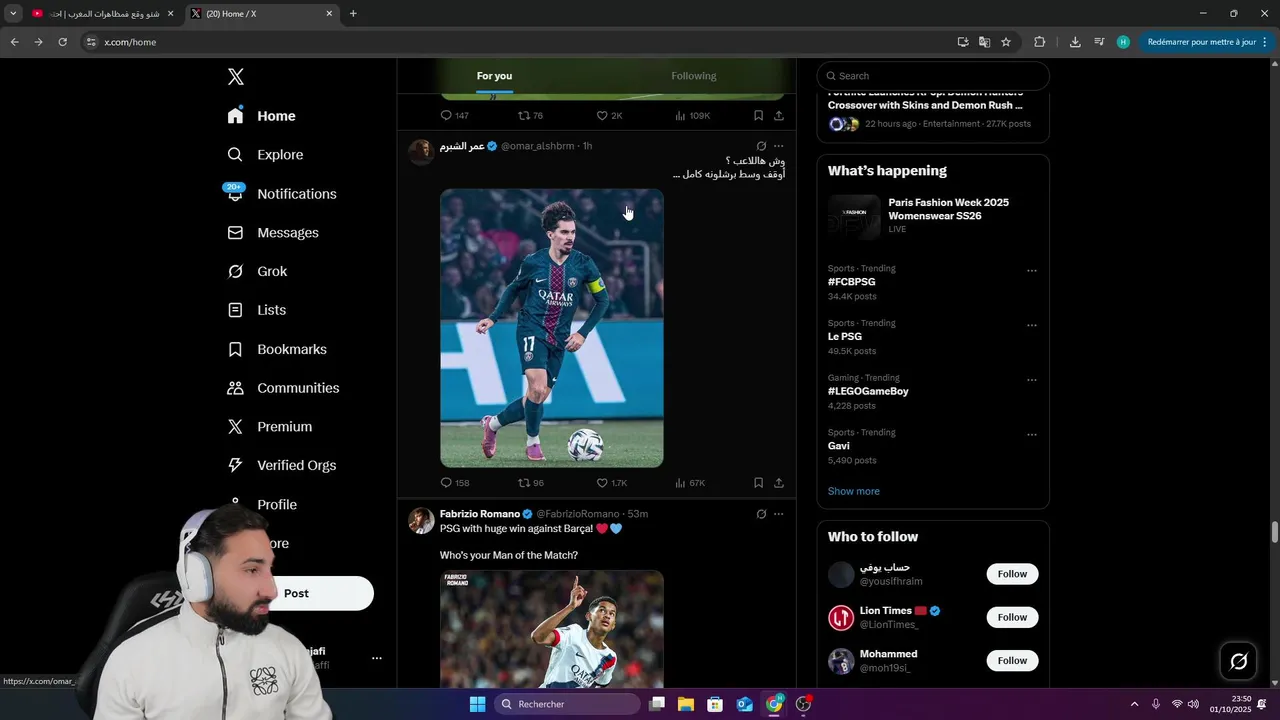Click Grok icon on omar_alshbrm post
The width and height of the screenshot is (1280, 720).
(x=761, y=146)
